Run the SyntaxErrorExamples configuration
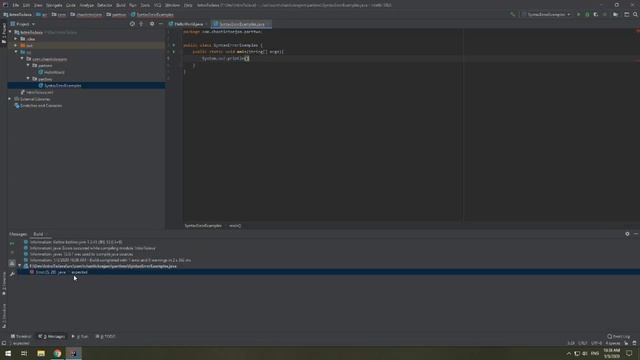Viewport: 640px width, 360px height. pos(578,14)
